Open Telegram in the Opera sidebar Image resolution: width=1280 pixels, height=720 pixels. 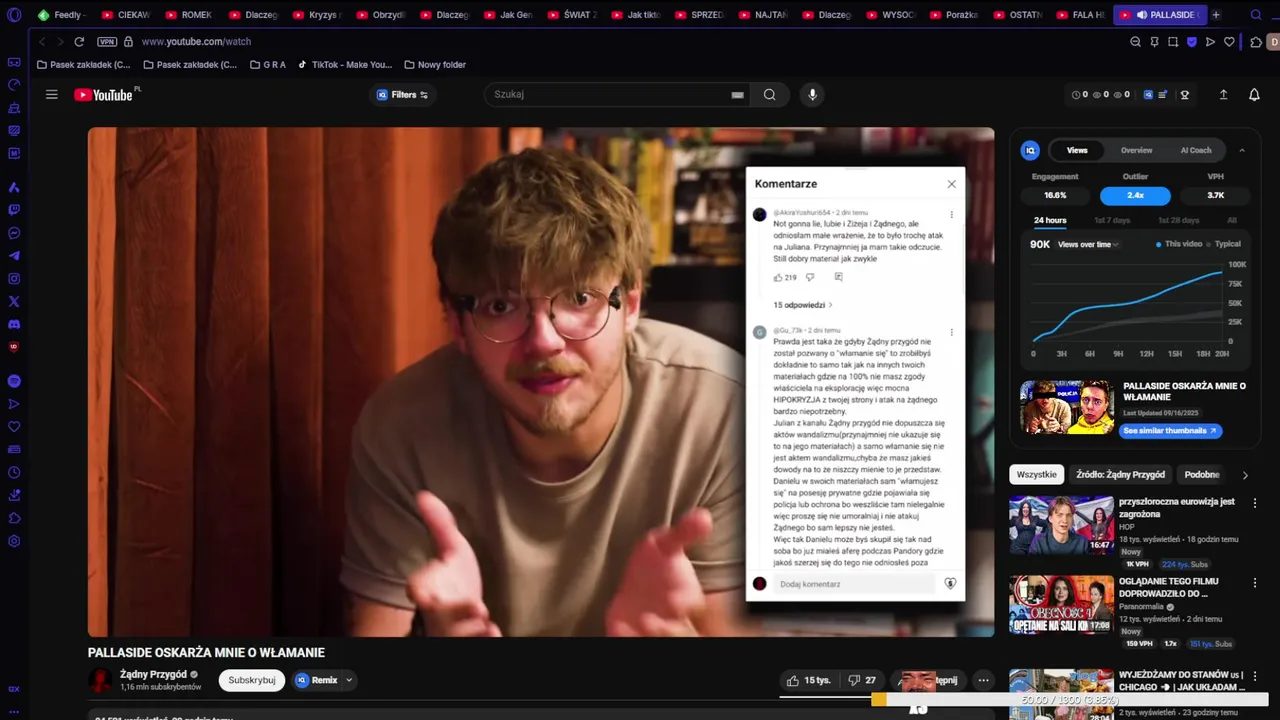(14, 256)
